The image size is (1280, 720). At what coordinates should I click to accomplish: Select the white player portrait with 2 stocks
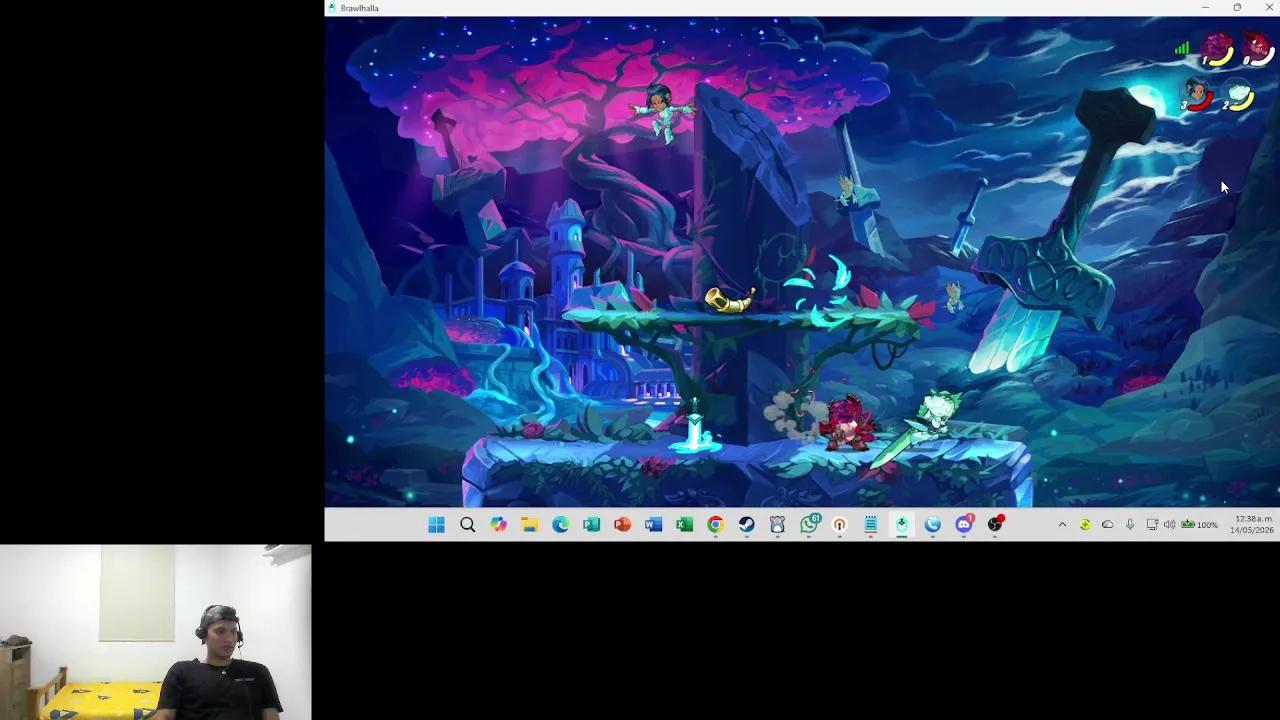point(1239,96)
